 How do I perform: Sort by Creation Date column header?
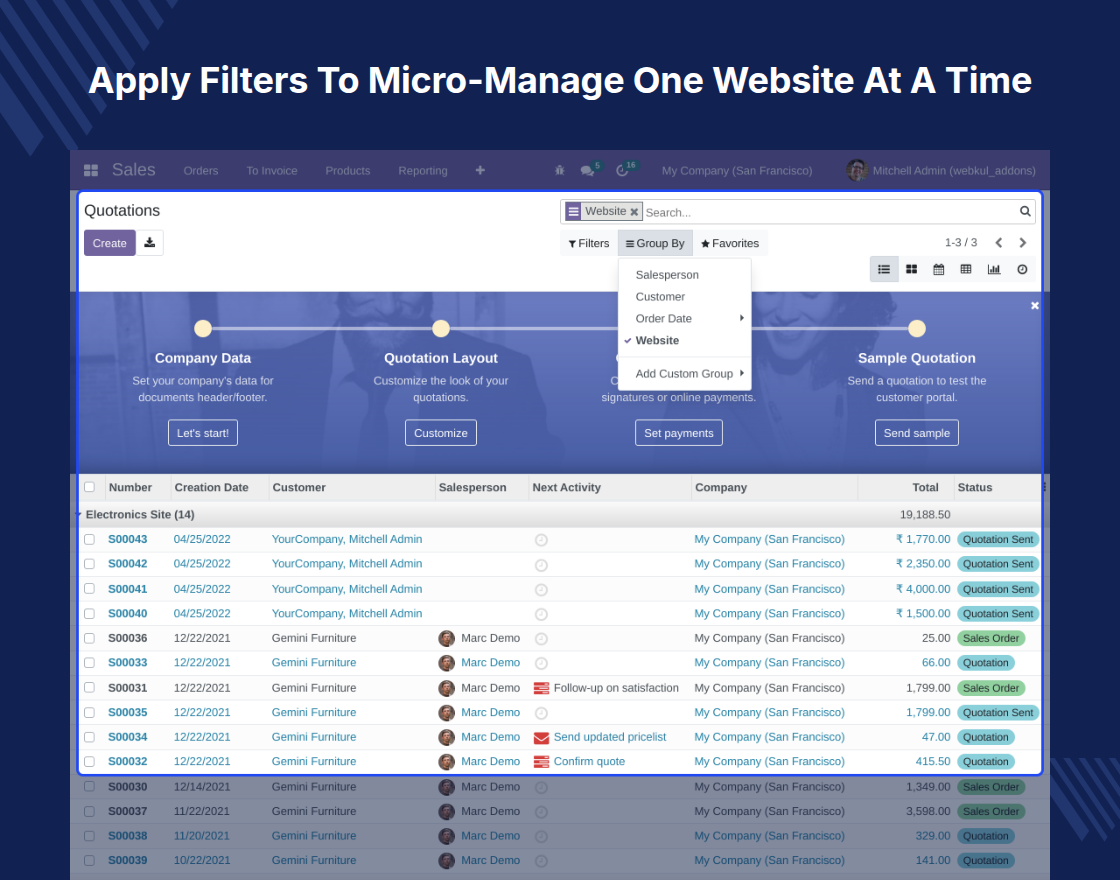pyautogui.click(x=211, y=487)
